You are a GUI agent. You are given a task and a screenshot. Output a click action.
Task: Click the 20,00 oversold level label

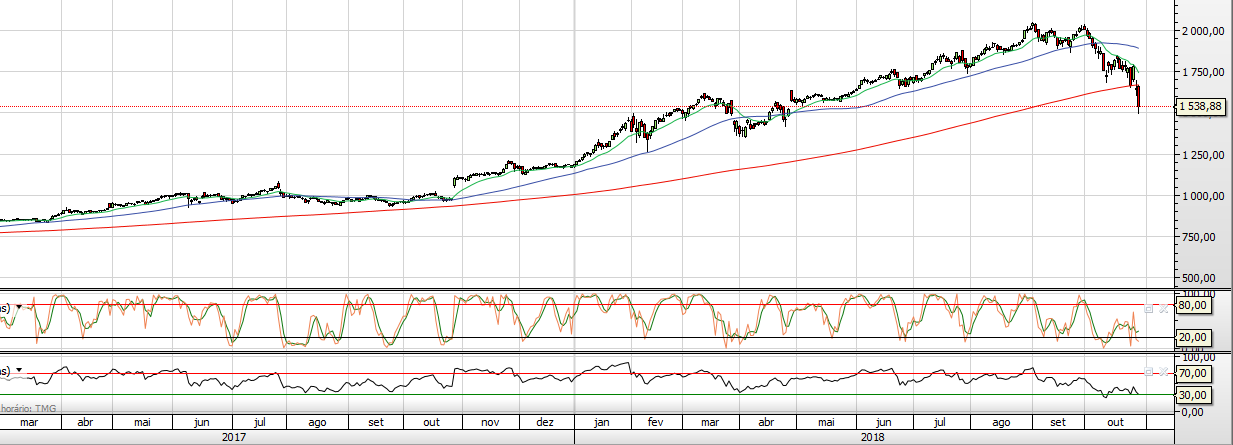point(1196,337)
